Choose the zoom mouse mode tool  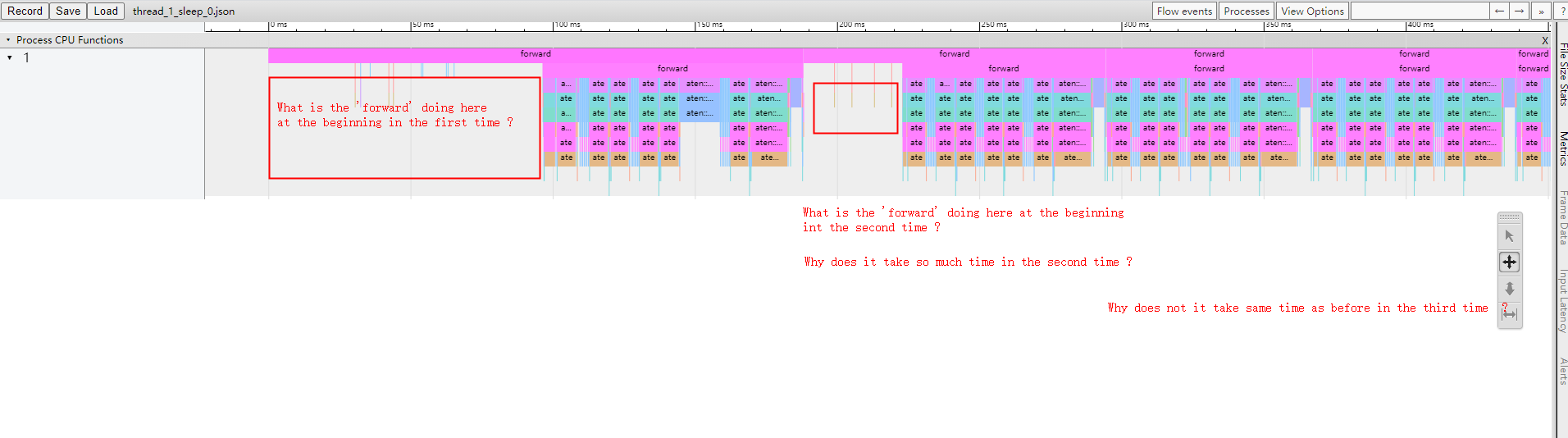tap(1509, 289)
